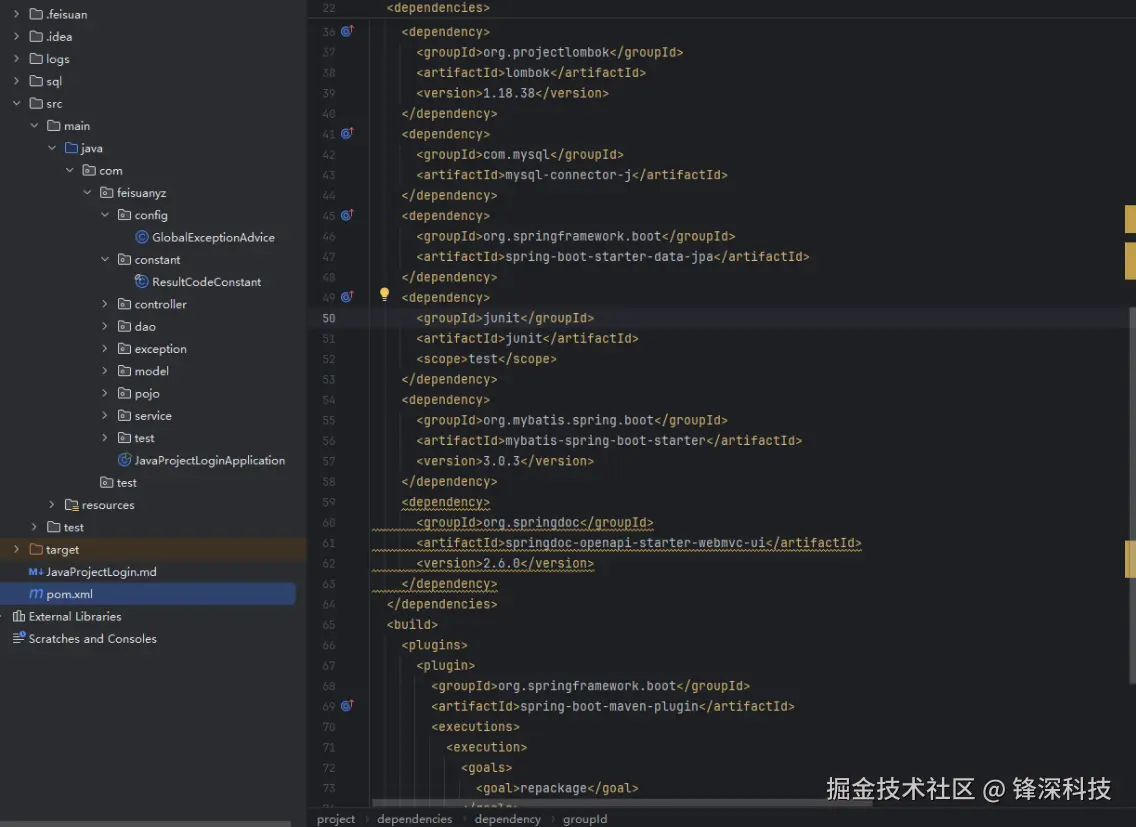Expand the dao package
1136x827 pixels.
[x=104, y=326]
